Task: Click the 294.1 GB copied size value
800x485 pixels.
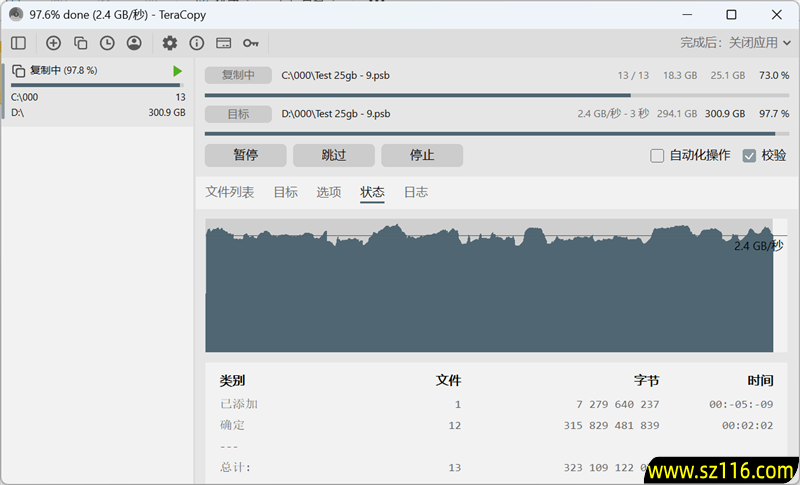Action: click(x=677, y=114)
